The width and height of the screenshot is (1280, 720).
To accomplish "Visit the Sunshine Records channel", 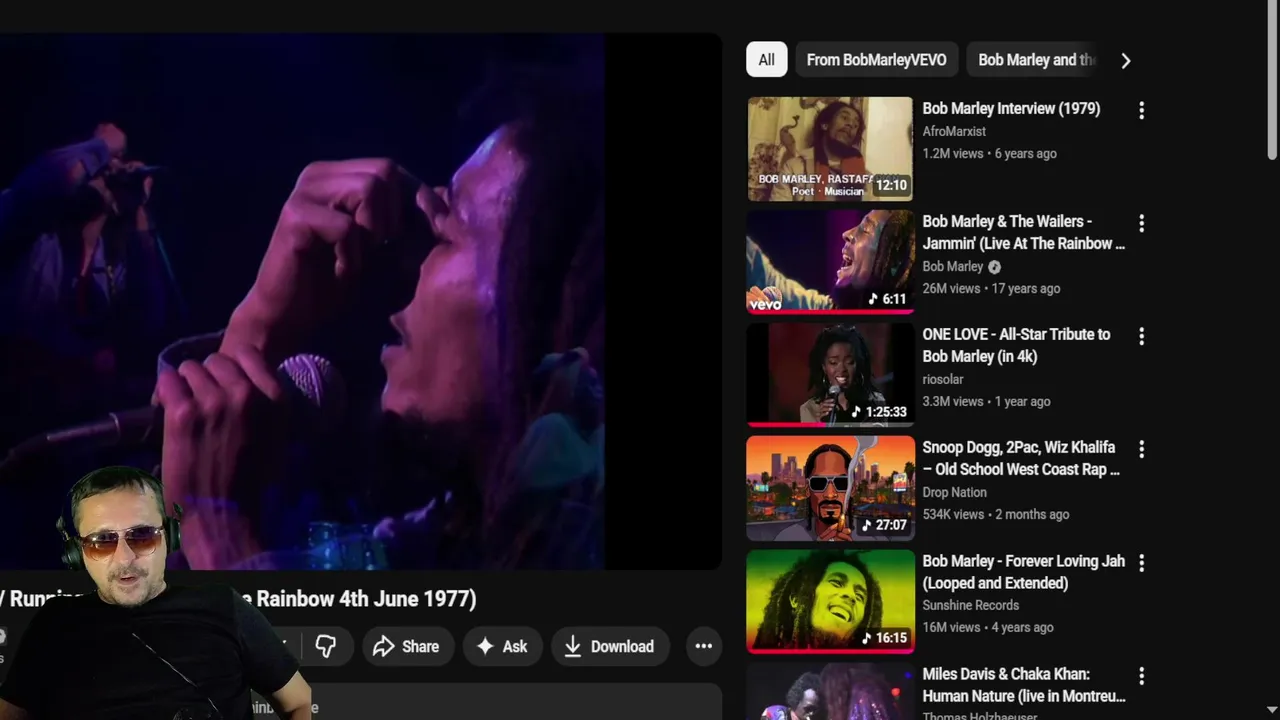I will [970, 605].
